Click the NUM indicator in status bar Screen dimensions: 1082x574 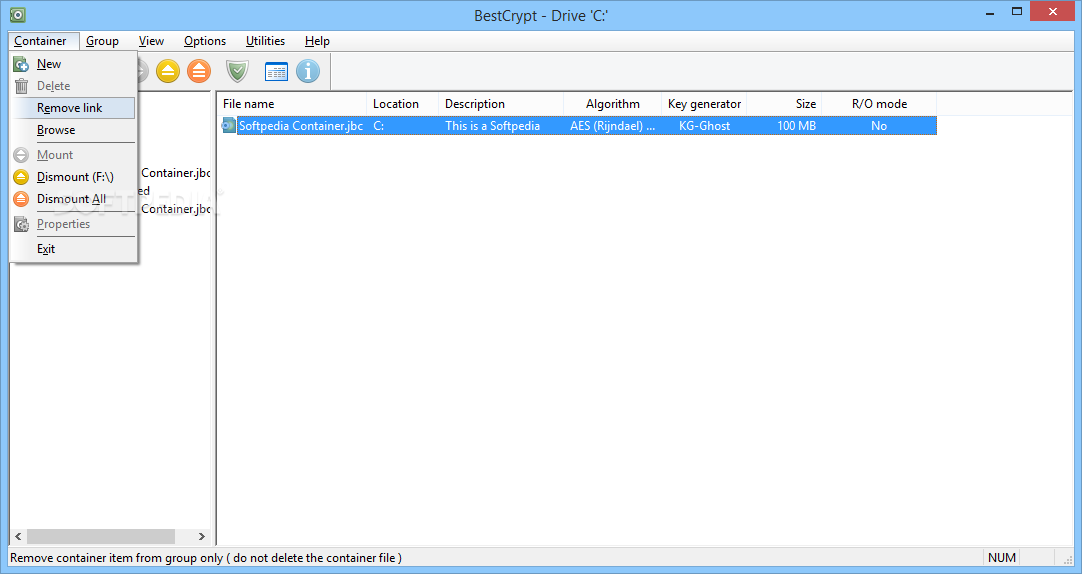tap(1001, 557)
